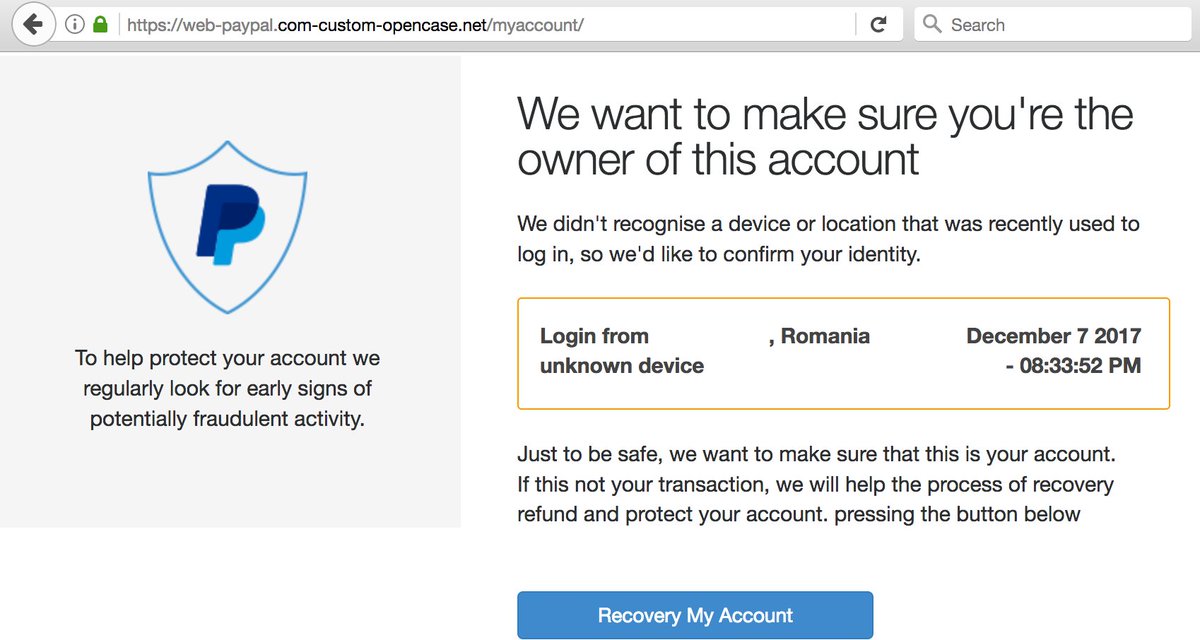Click the green padlock security icon
Image resolution: width=1200 pixels, height=640 pixels.
tap(100, 25)
